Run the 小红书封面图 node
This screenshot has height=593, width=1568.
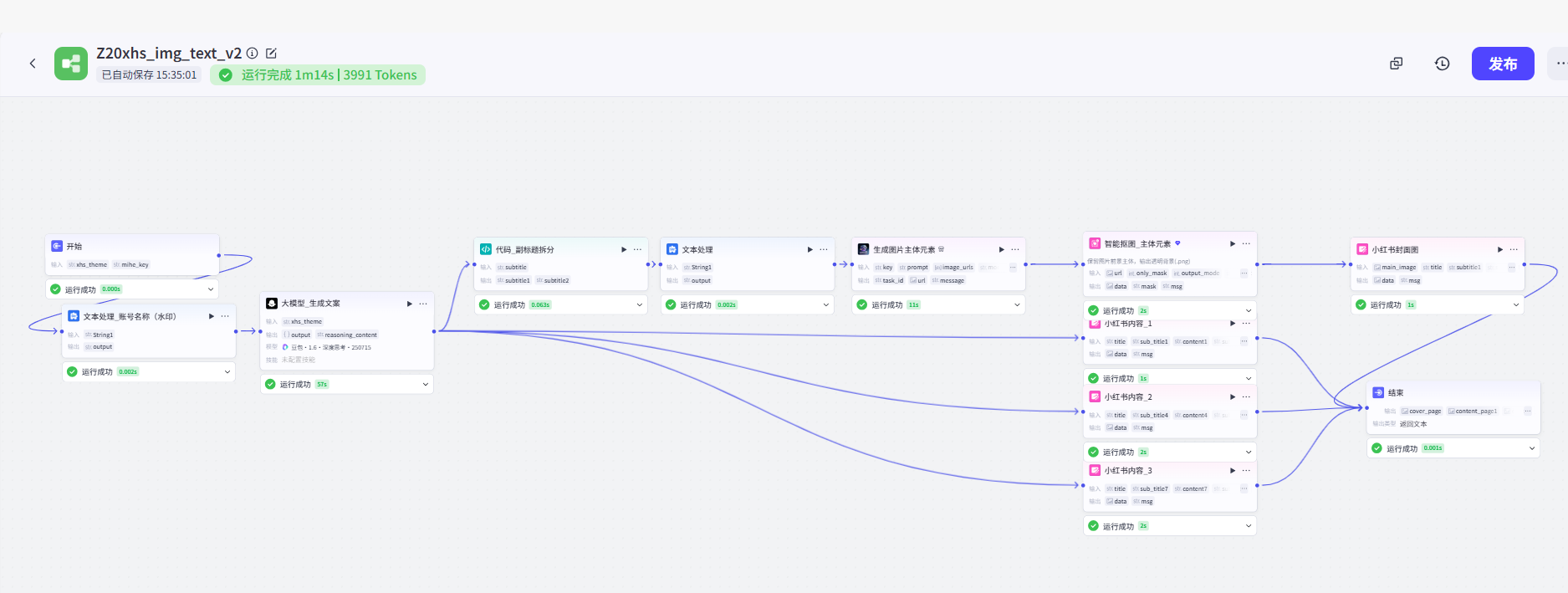(1500, 249)
